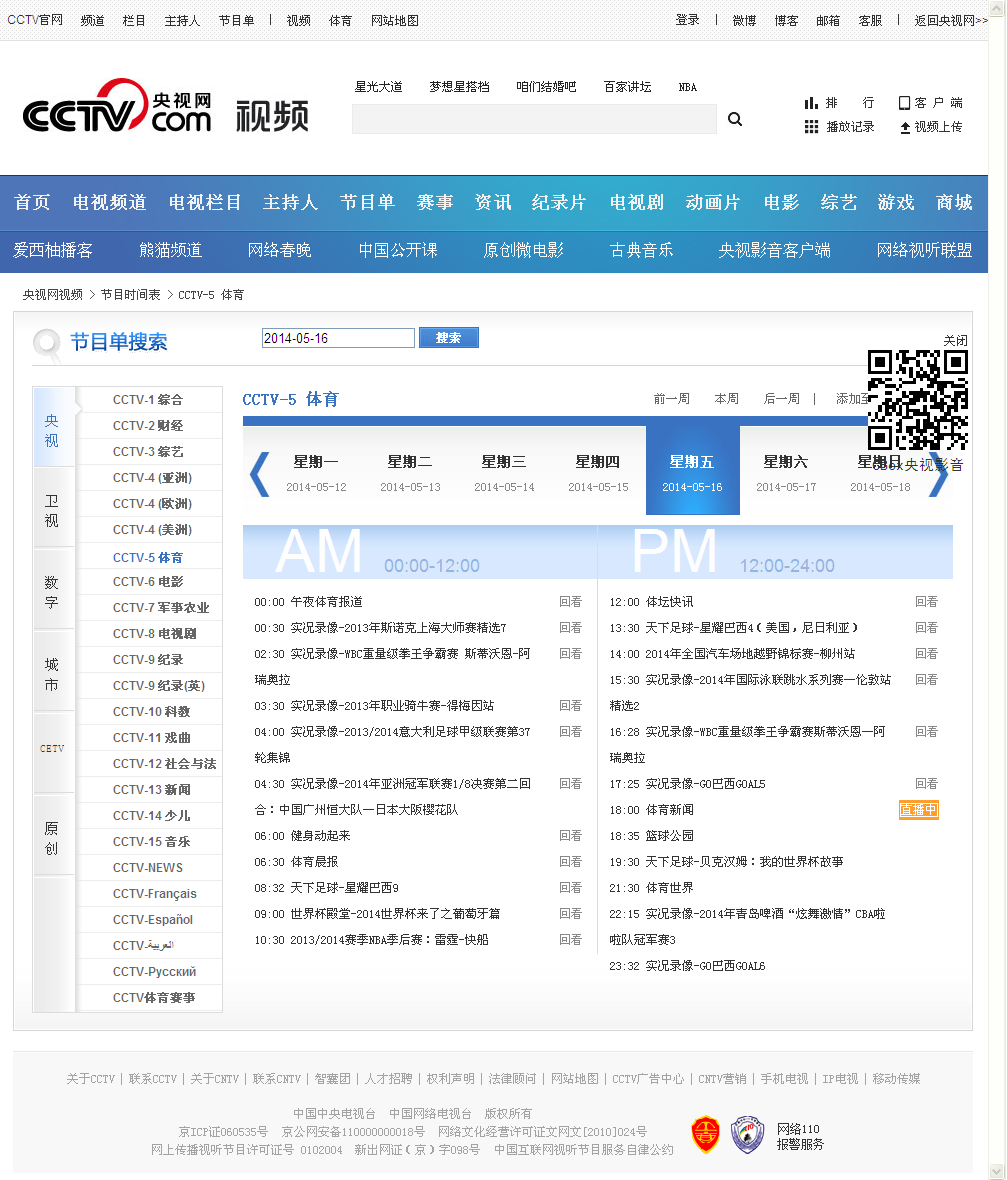Click the top video search box

point(534,119)
